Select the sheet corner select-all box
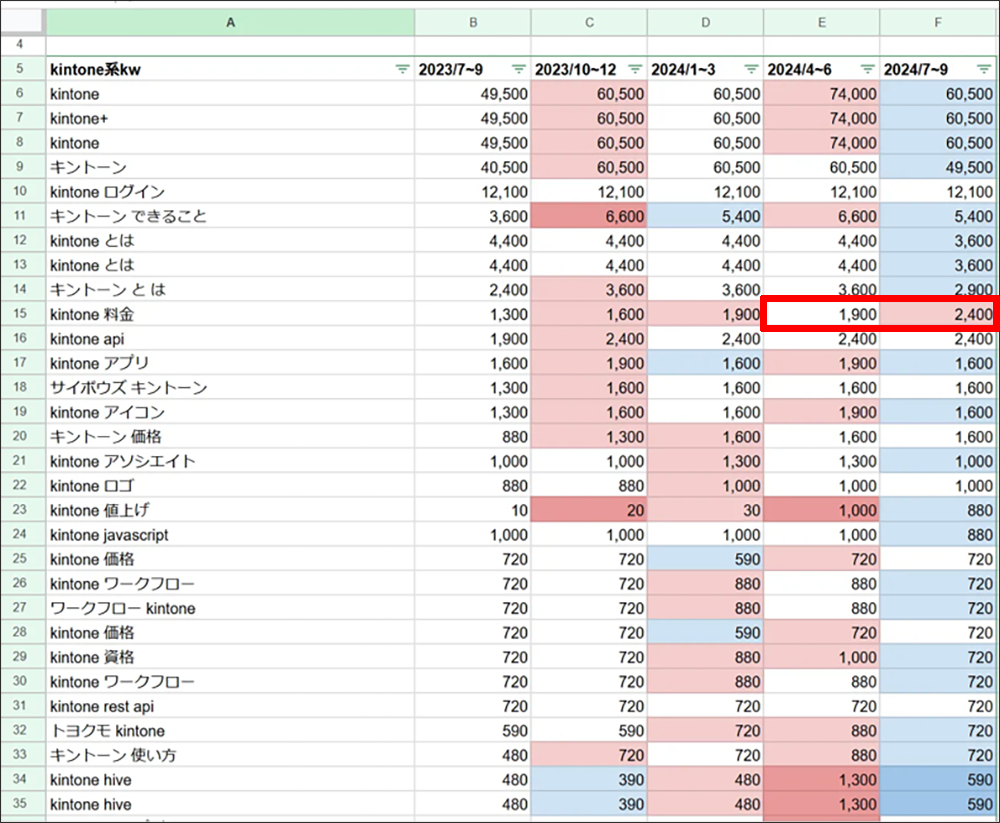The height and width of the screenshot is (823, 1000). [23, 22]
